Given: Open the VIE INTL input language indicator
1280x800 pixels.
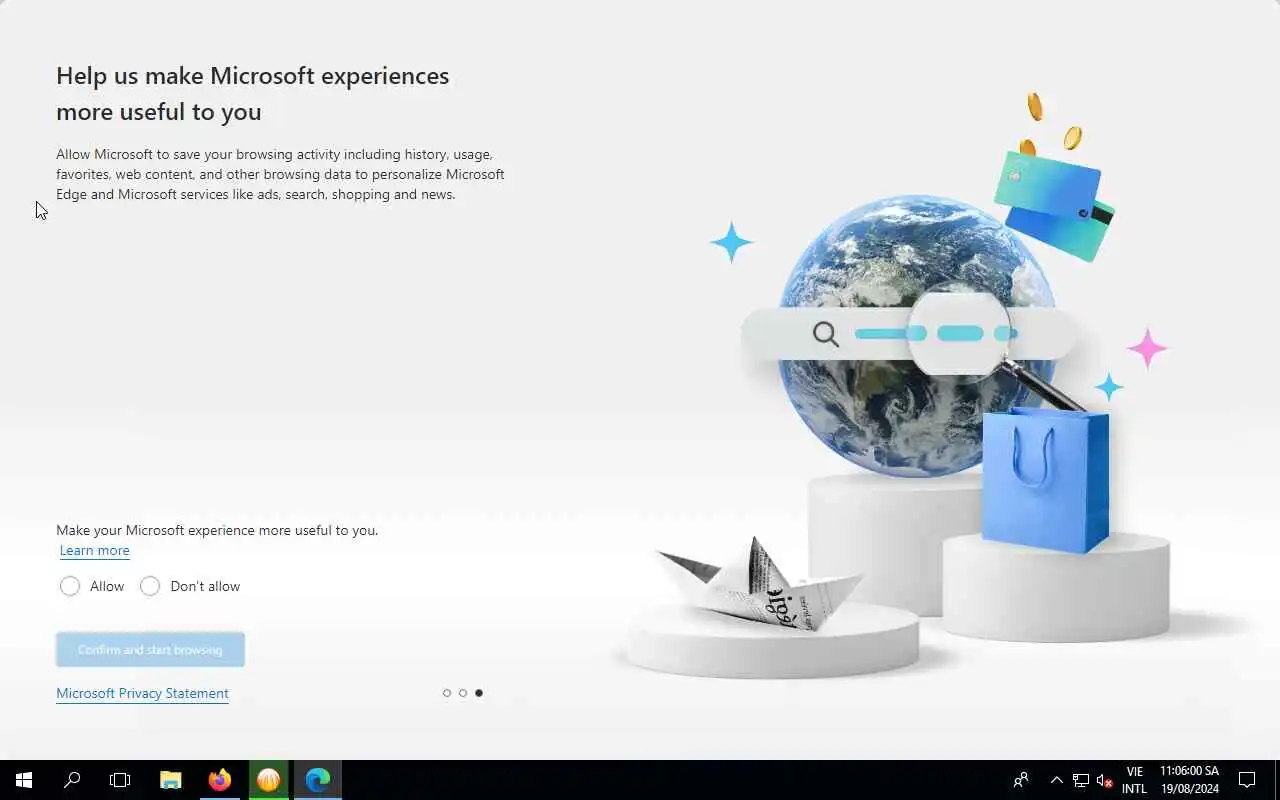Looking at the screenshot, I should pyautogui.click(x=1134, y=780).
